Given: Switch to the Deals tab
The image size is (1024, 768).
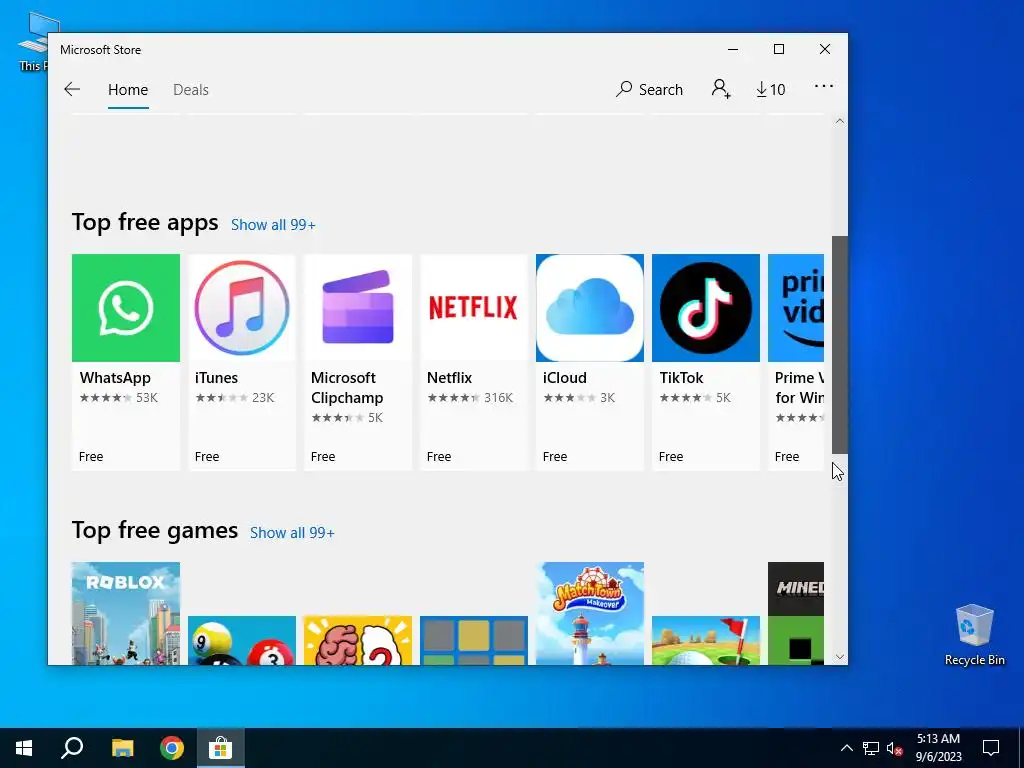Looking at the screenshot, I should click(x=191, y=89).
